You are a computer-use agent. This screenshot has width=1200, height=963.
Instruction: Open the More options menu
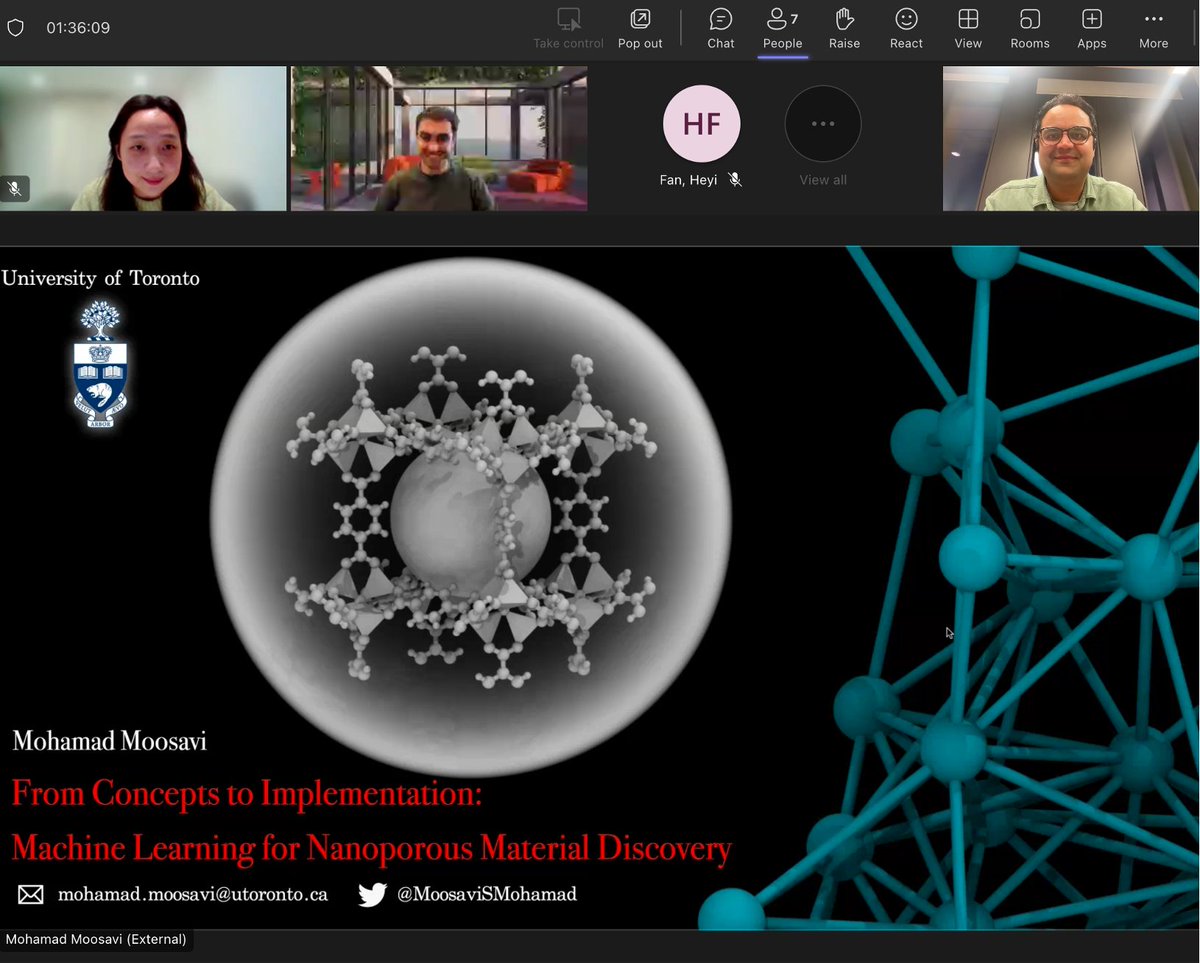[x=1153, y=27]
